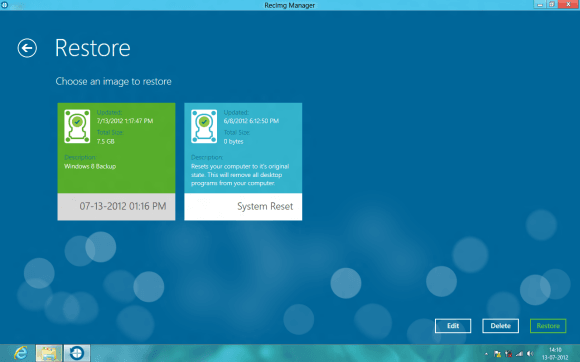
Task: Show hidden tray icons arrow
Action: 486,354
